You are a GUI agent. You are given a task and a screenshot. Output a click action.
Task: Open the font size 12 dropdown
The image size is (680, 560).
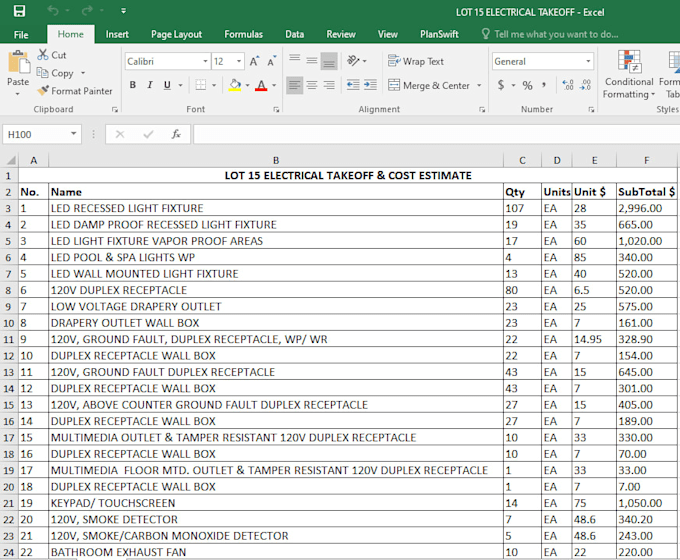239,62
